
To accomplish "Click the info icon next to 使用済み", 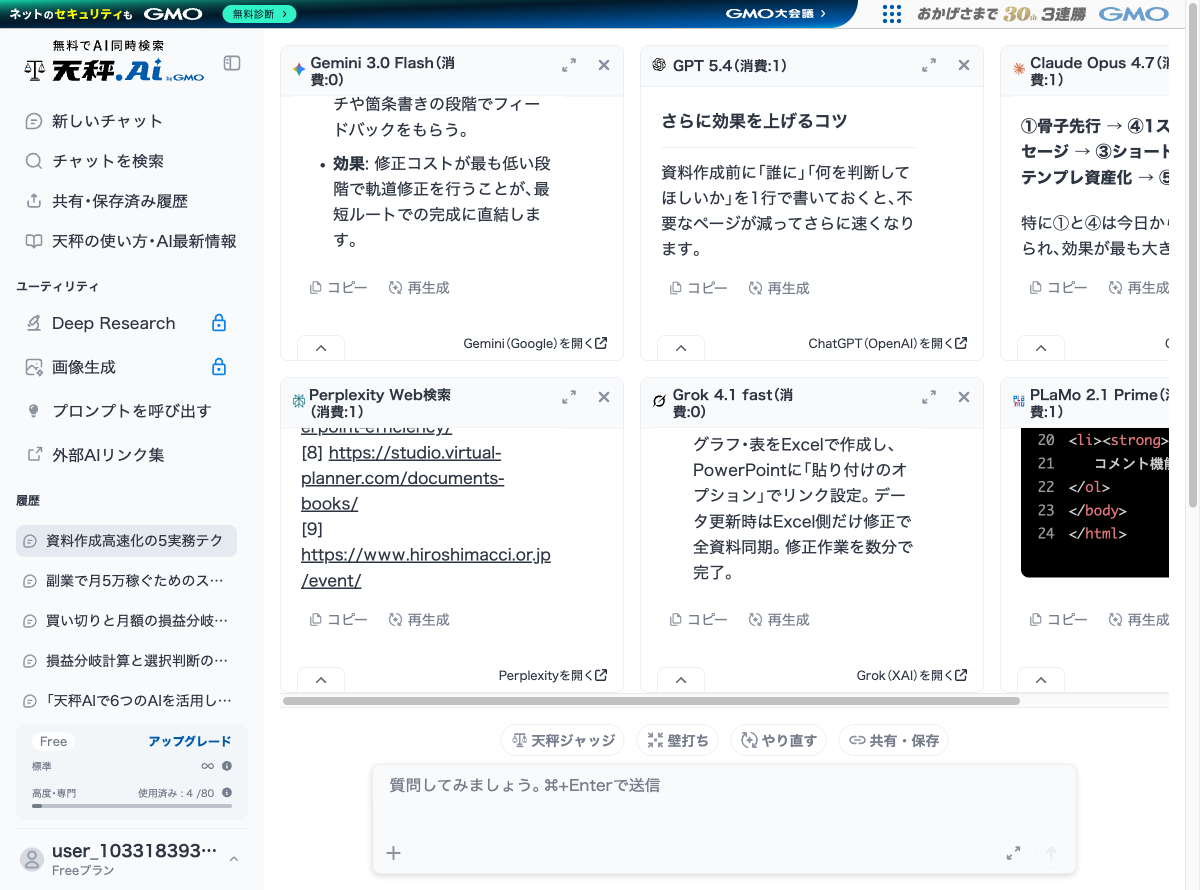I will coord(227,793).
